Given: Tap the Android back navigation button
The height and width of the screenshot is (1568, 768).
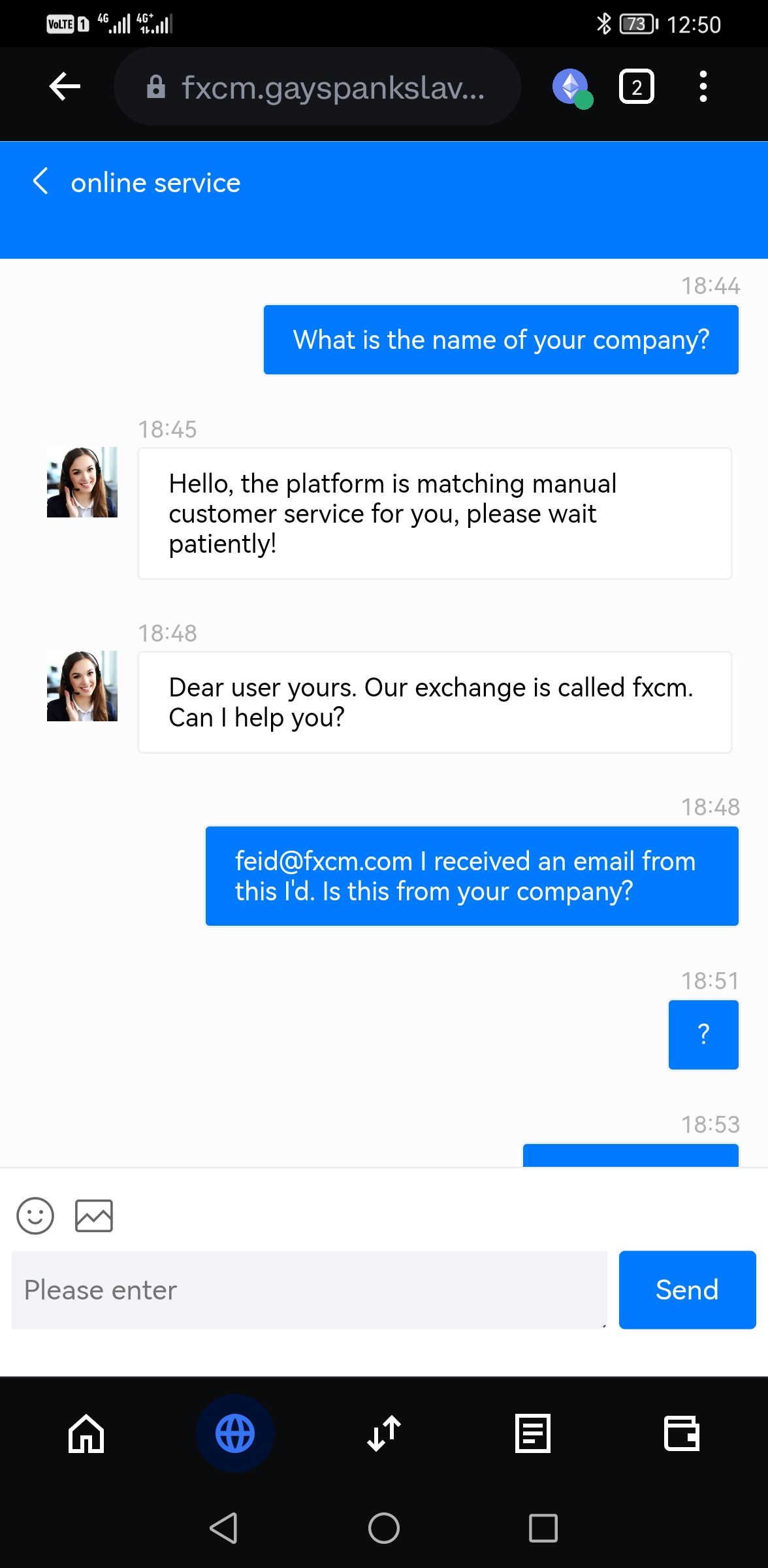Looking at the screenshot, I should tap(223, 1528).
